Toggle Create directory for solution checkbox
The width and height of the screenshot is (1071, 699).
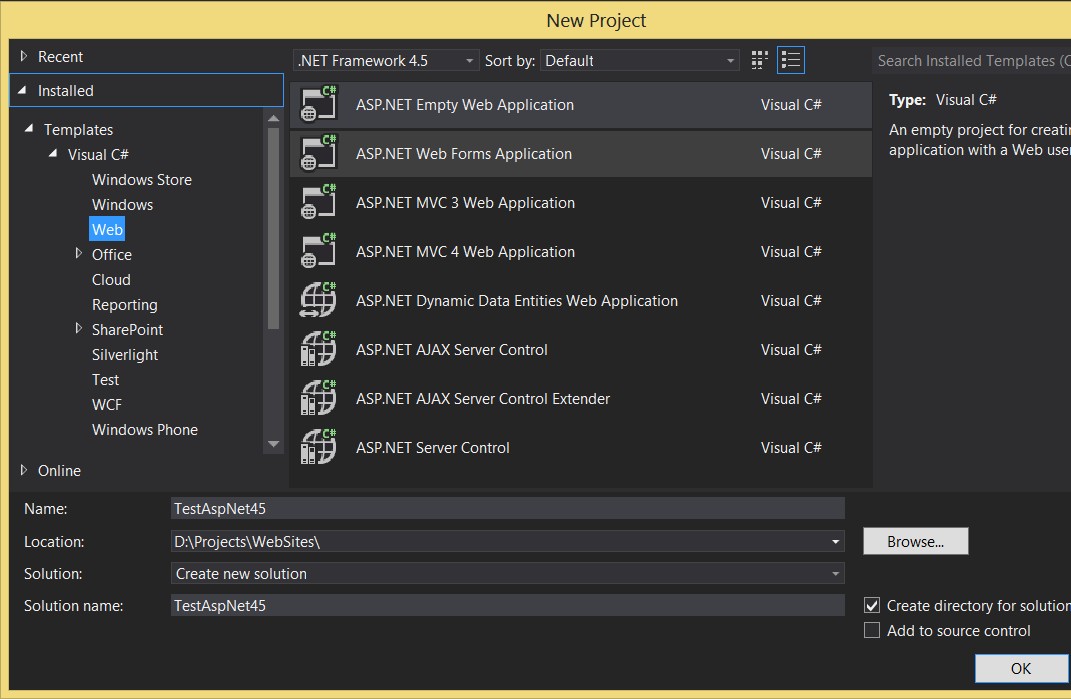872,605
